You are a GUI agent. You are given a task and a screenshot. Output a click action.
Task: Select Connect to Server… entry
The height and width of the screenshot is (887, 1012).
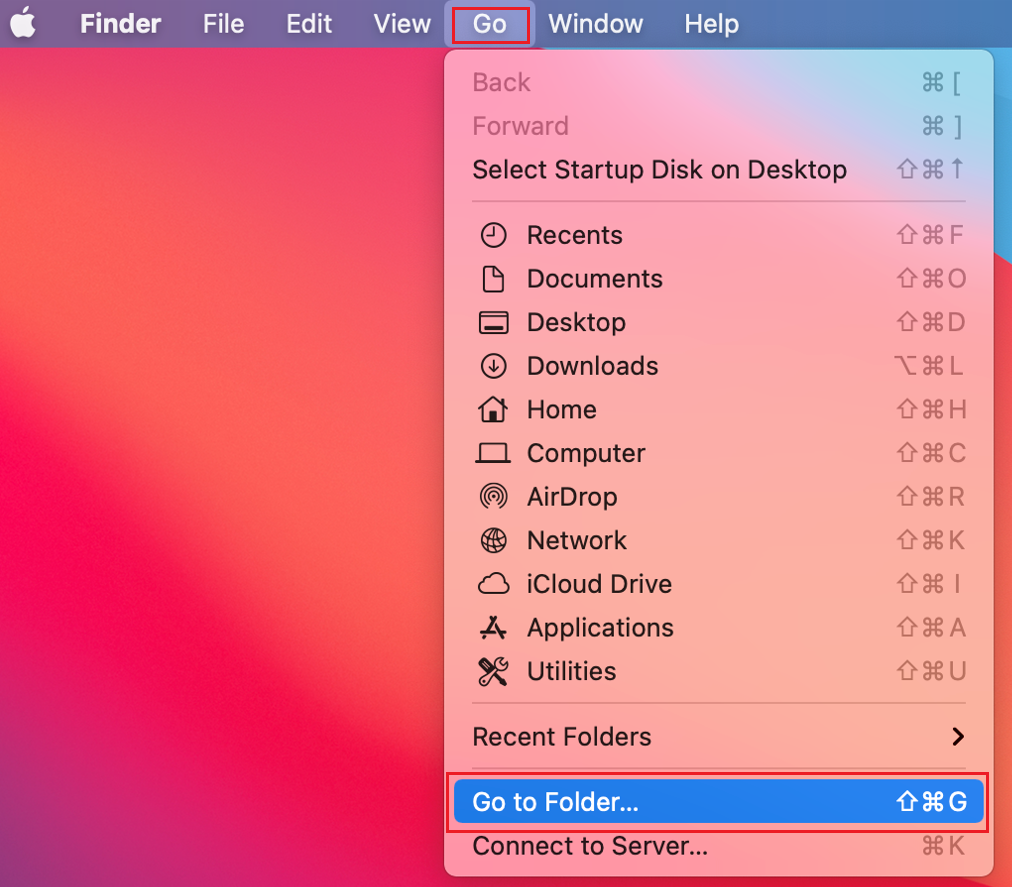[590, 846]
